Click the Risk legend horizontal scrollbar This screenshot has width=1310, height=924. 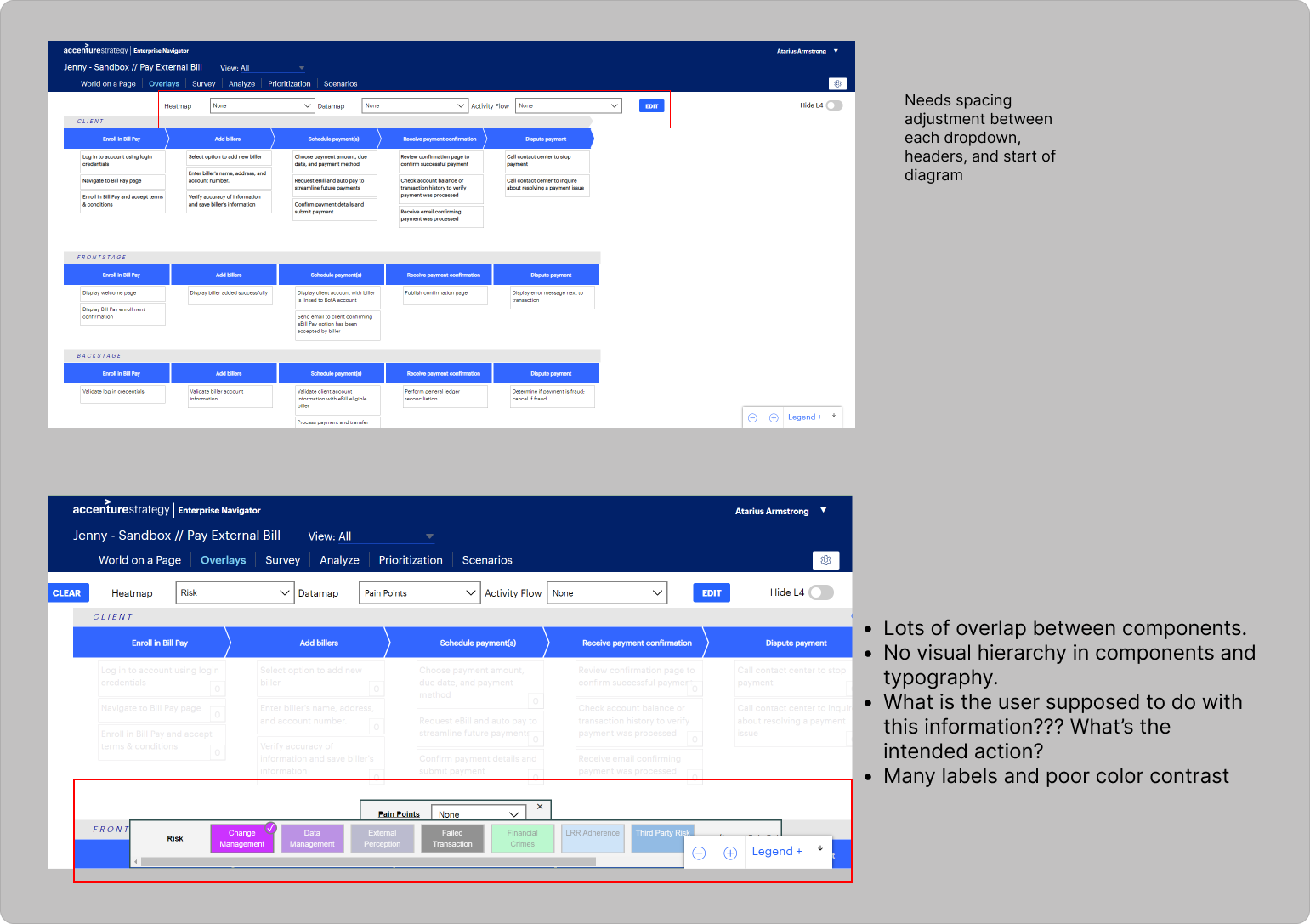(368, 862)
